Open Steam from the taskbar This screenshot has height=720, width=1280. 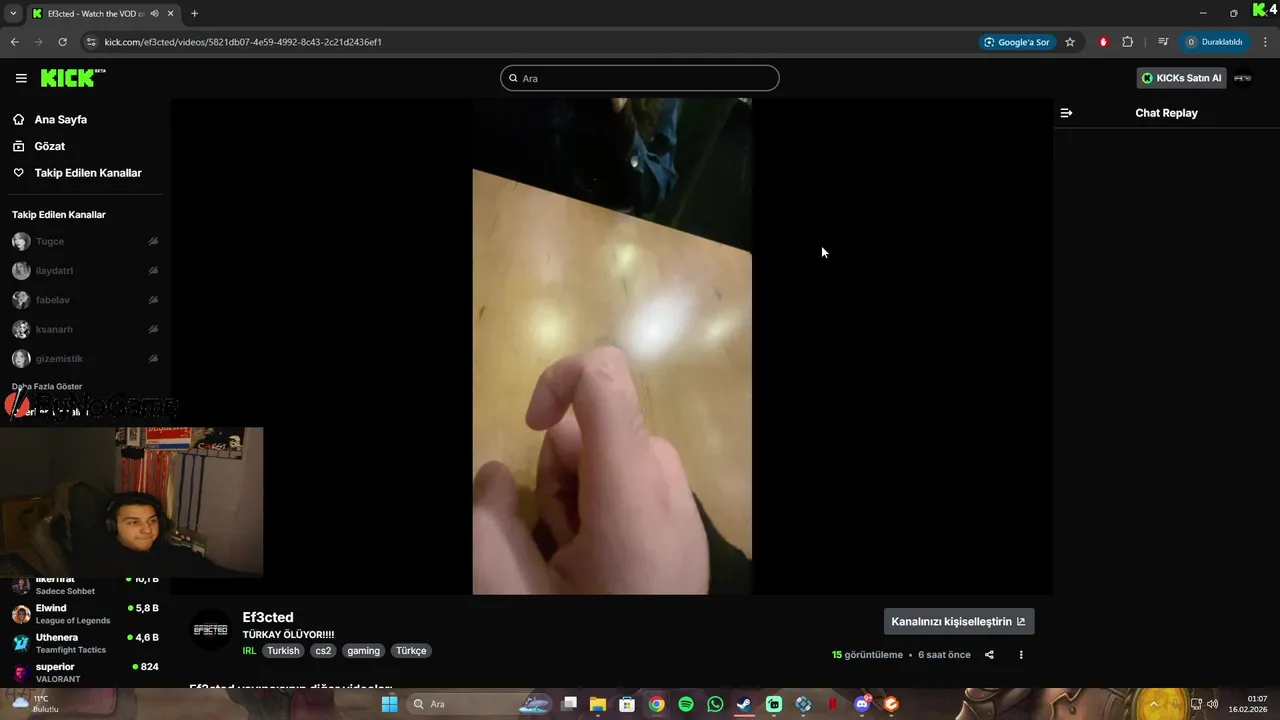[x=744, y=704]
